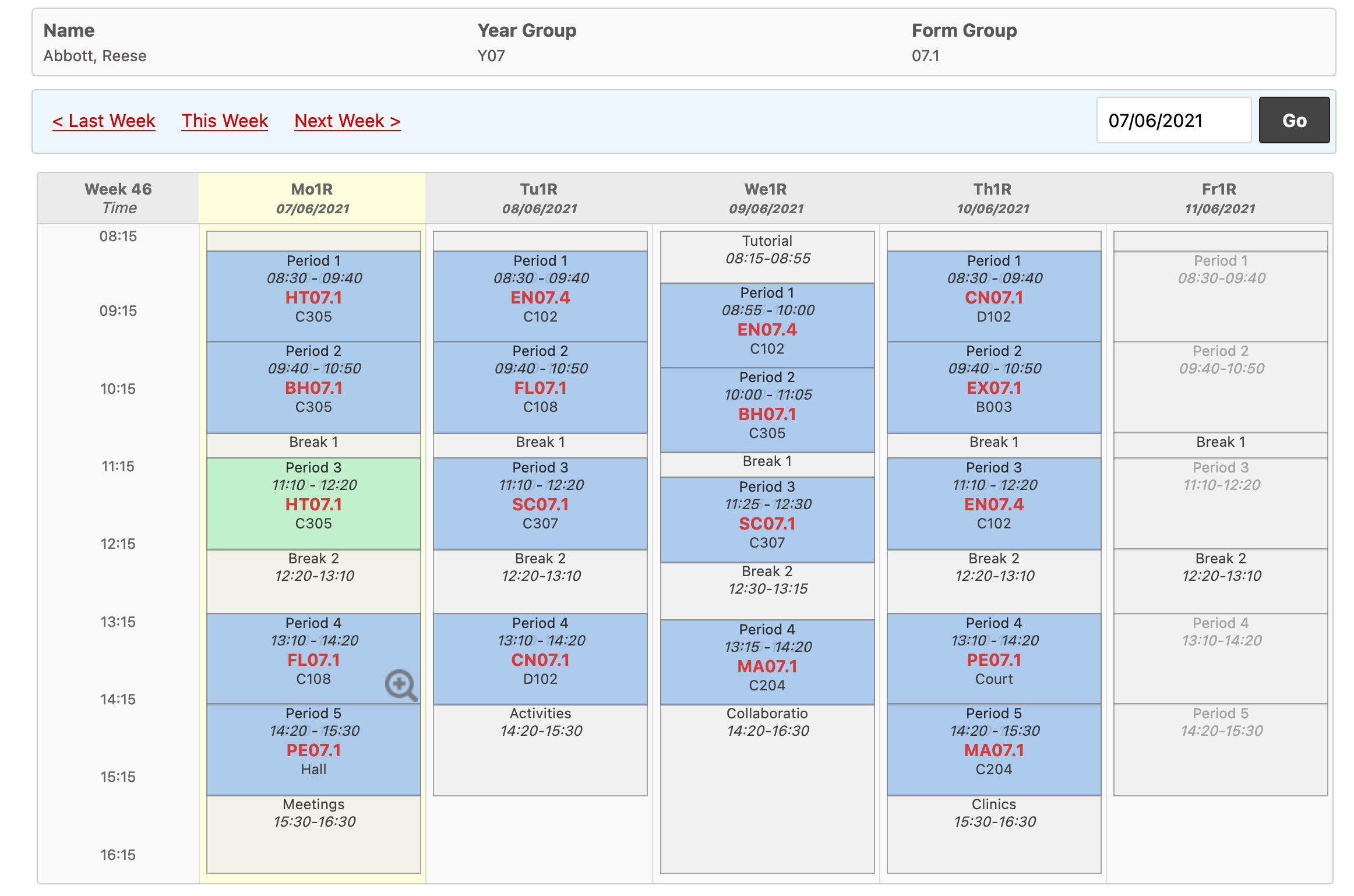The height and width of the screenshot is (896, 1354).
Task: Click the magnifier zoom icon on Monday Period 4
Action: pyautogui.click(x=400, y=685)
